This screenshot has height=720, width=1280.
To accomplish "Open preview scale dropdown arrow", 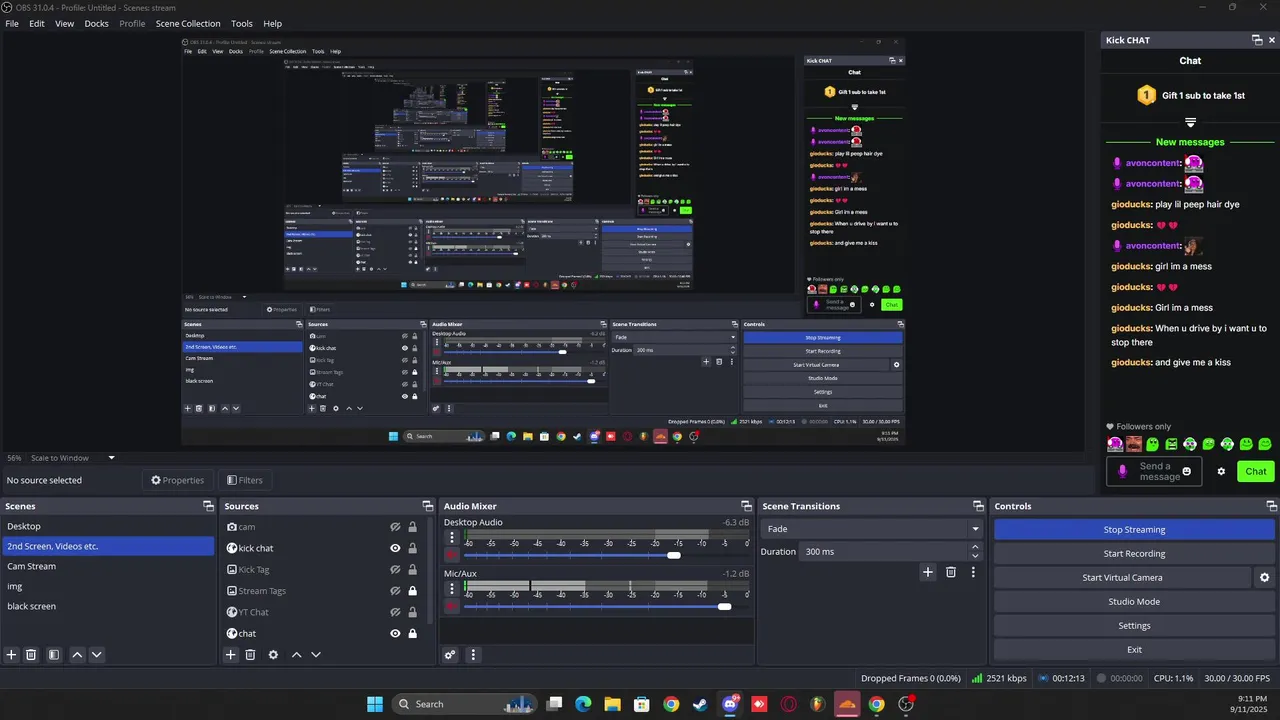I will point(111,458).
